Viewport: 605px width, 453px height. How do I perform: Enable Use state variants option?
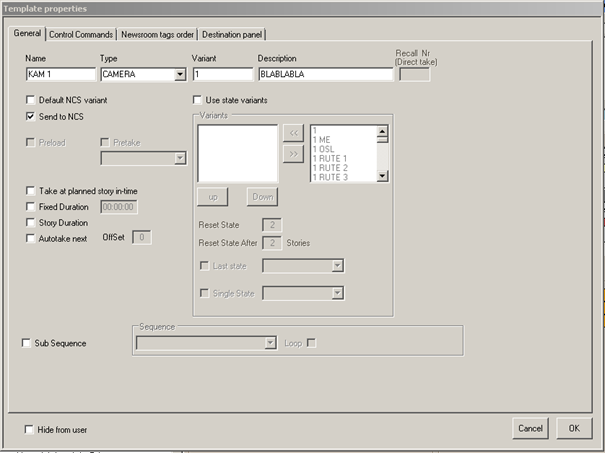click(x=197, y=100)
